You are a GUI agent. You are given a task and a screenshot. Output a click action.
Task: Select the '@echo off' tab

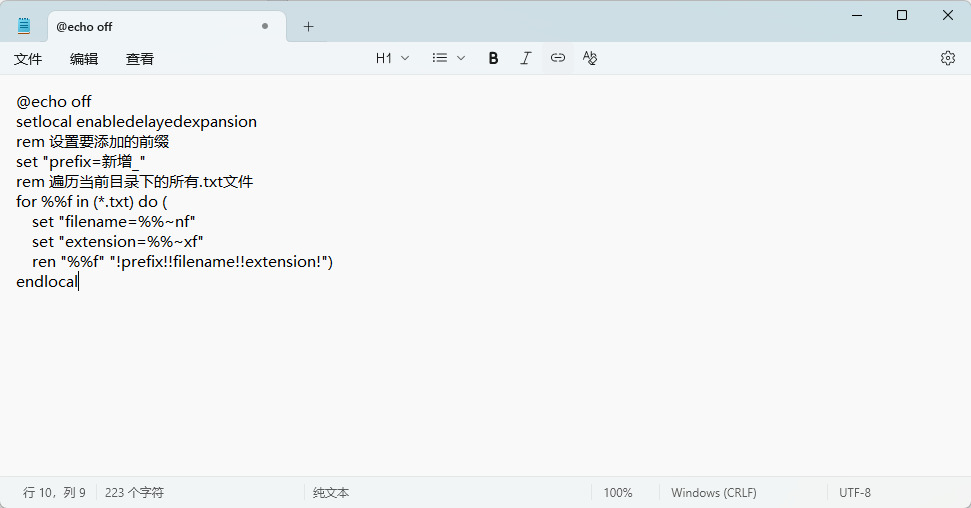[x=167, y=27]
